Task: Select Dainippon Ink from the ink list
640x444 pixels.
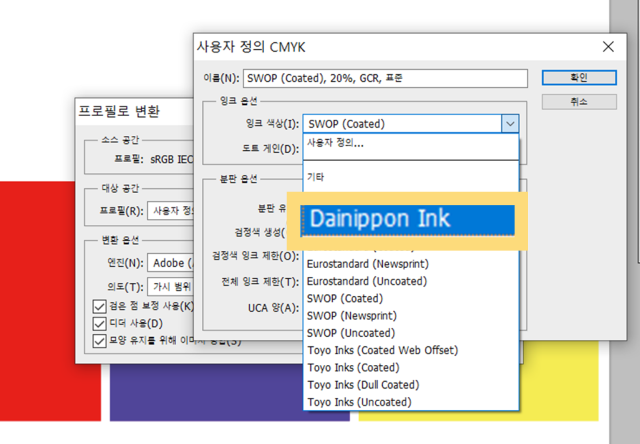Action: 407,220
